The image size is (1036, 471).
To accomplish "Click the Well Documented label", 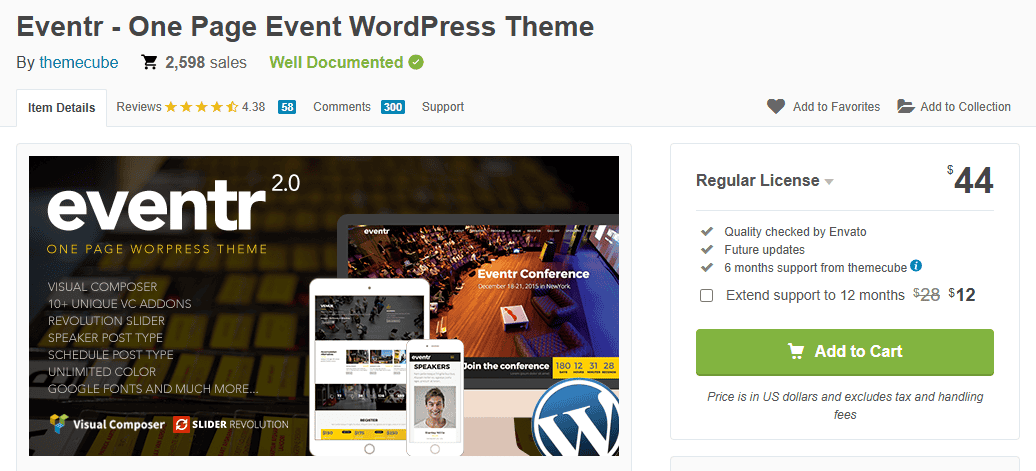I will [336, 63].
